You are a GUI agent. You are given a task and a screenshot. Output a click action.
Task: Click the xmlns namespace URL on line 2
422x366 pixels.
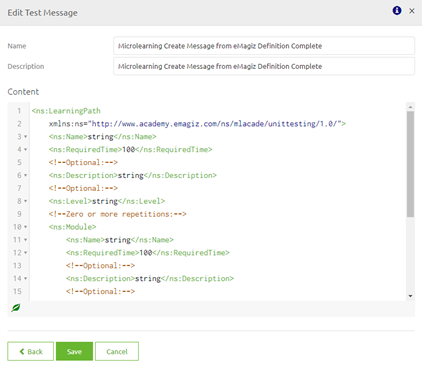tap(216, 124)
